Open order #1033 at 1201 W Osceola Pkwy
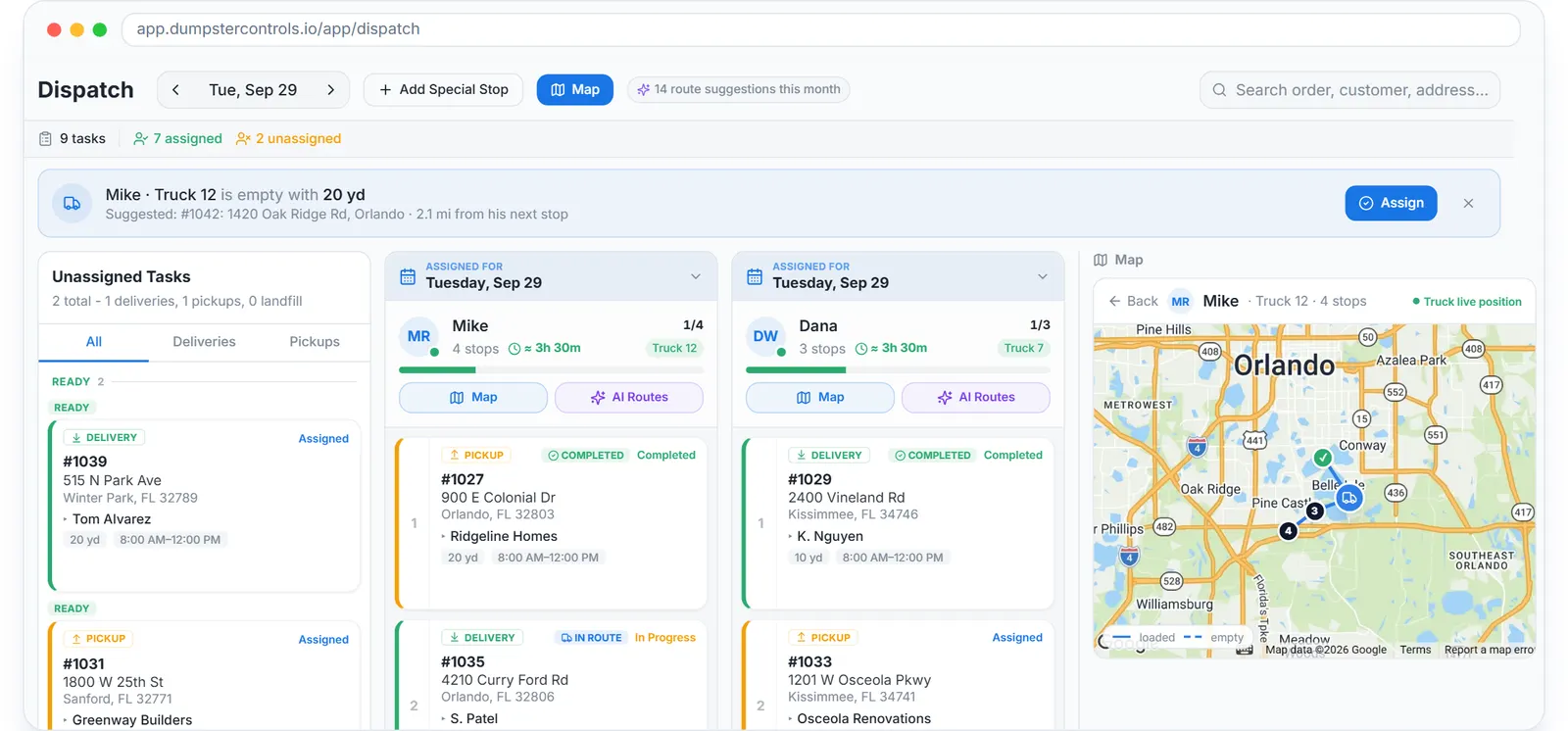The height and width of the screenshot is (731, 1568). coord(898,675)
